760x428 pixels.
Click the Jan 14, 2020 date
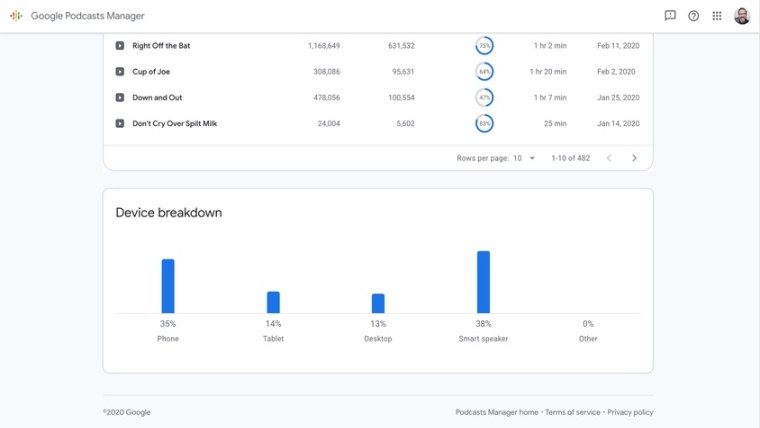[x=618, y=124]
